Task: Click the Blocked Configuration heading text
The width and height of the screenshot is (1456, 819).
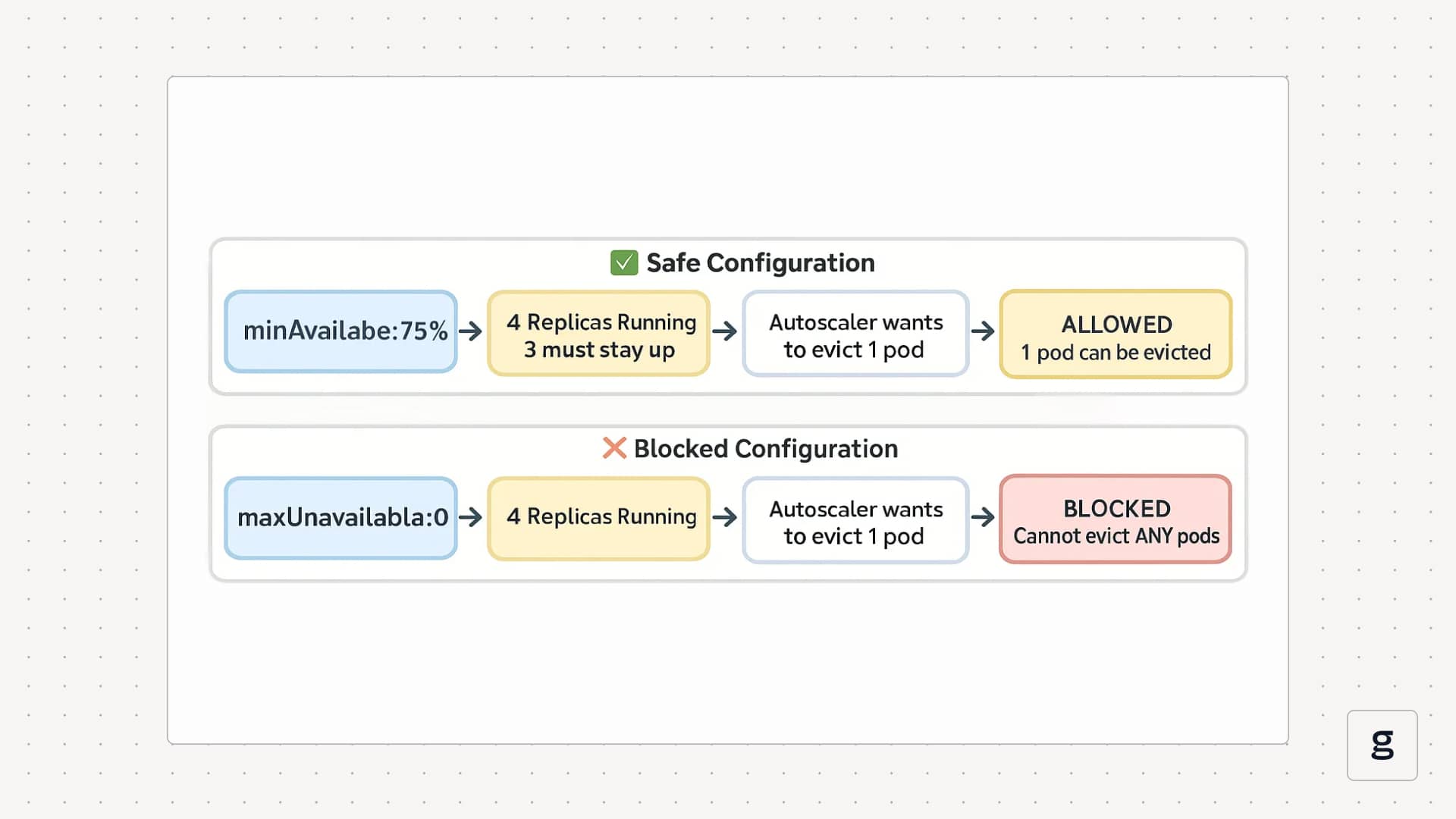Action: [x=765, y=449]
